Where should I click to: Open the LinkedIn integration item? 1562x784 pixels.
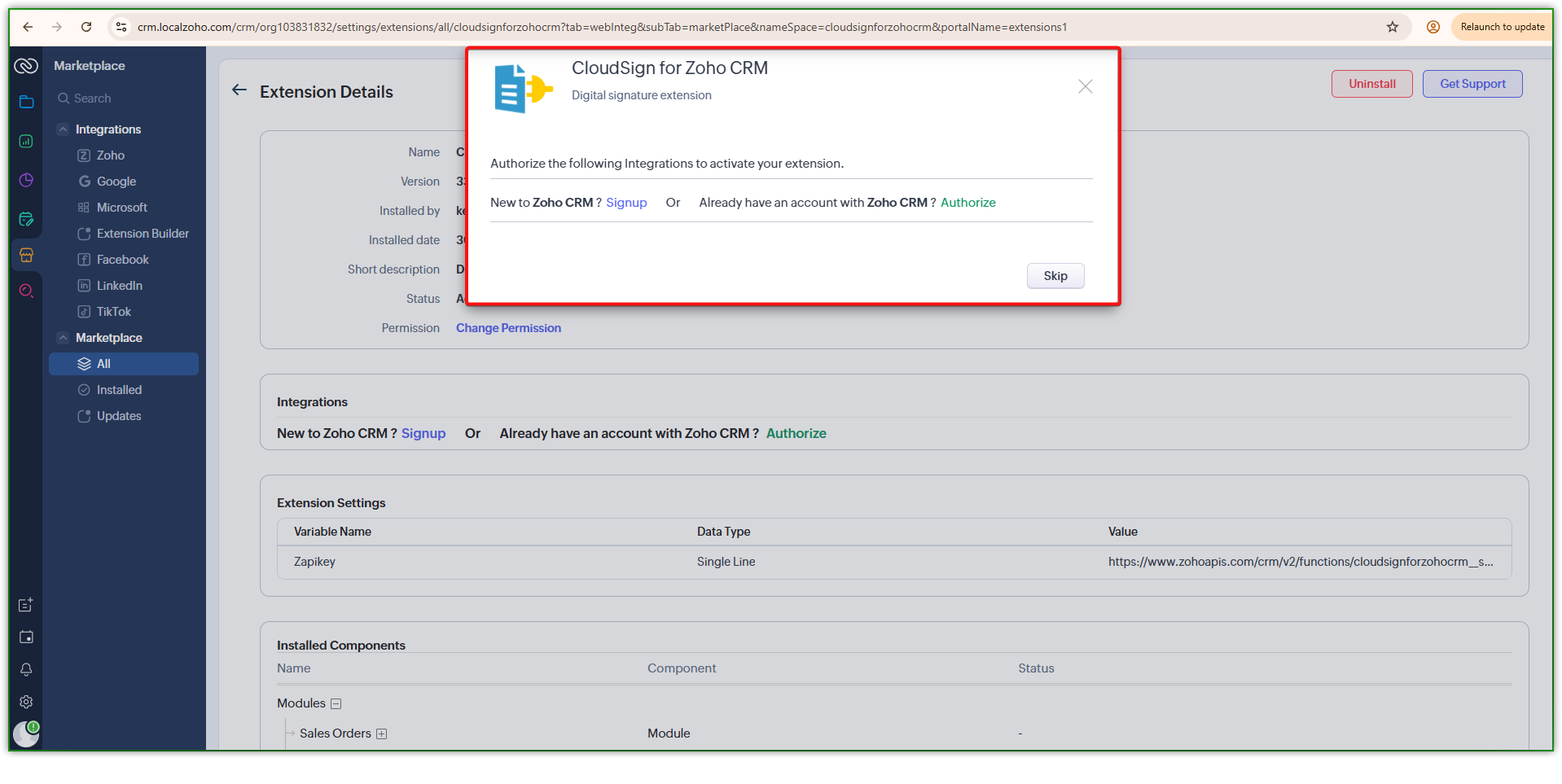click(x=120, y=286)
